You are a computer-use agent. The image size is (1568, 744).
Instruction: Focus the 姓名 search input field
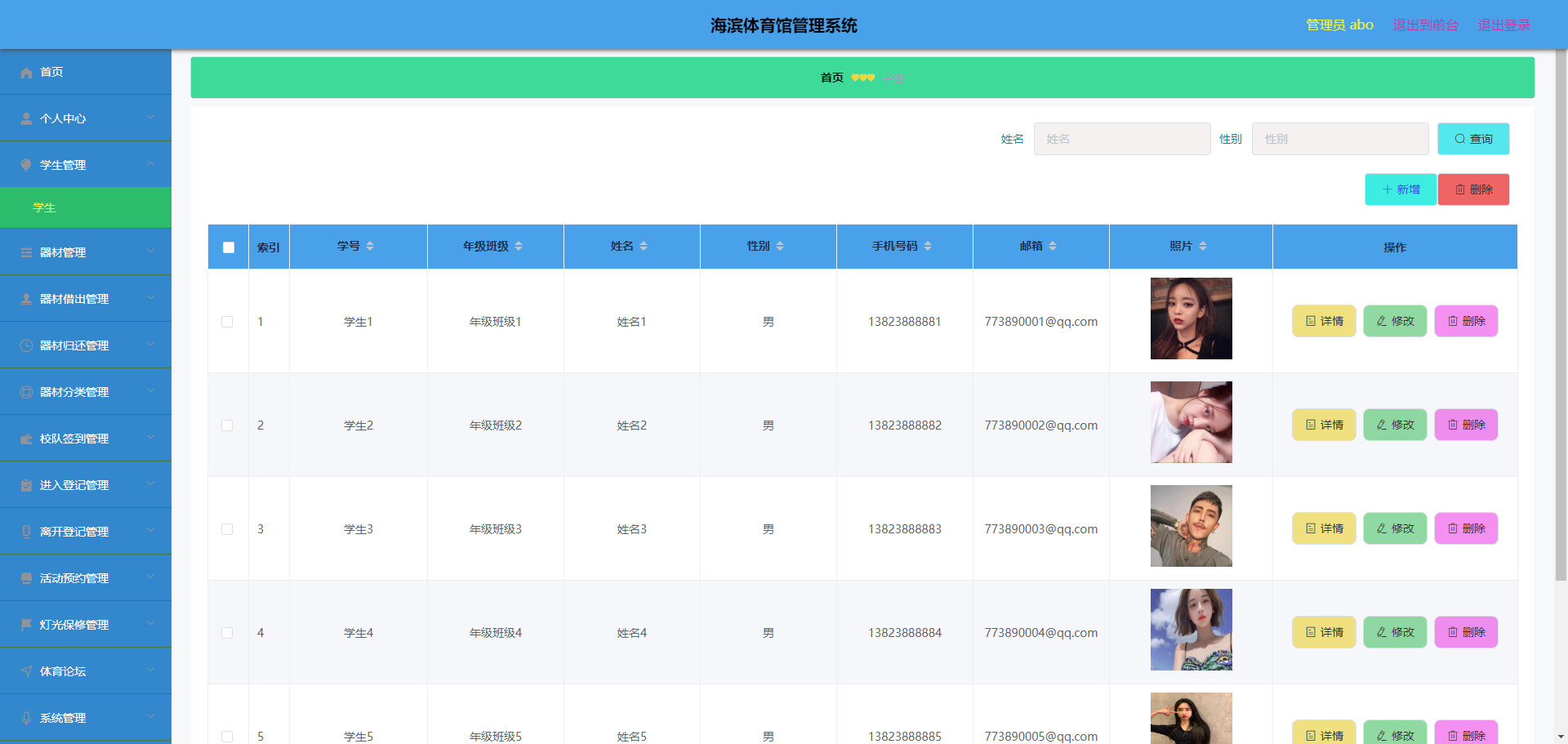tap(1122, 139)
